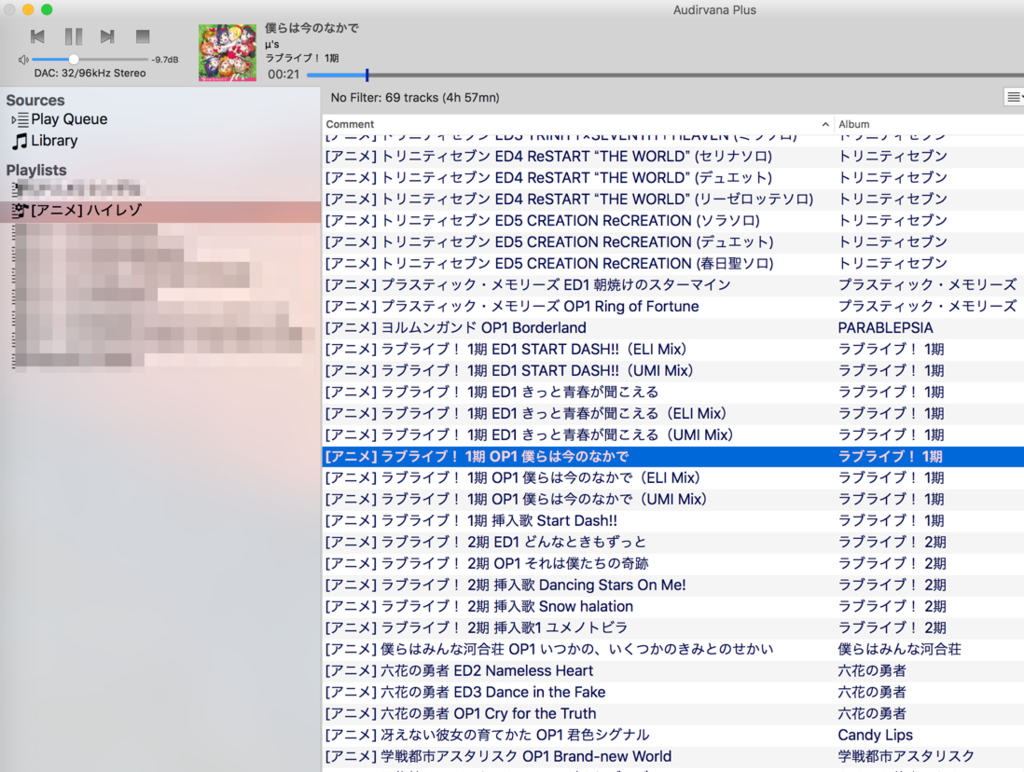The height and width of the screenshot is (772, 1024).
Task: Skip to the next track
Action: click(107, 36)
